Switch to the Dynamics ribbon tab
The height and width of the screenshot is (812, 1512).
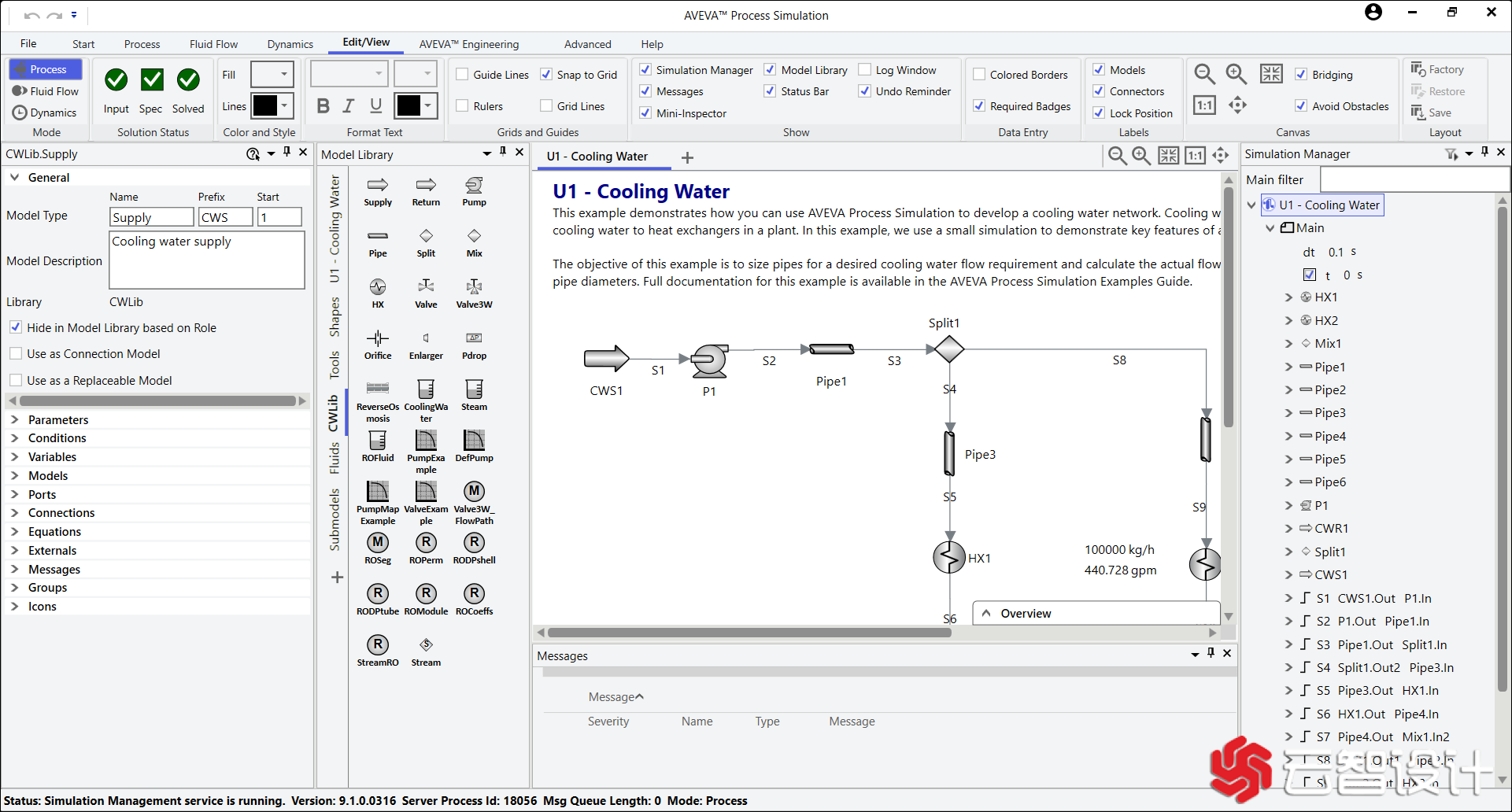tap(289, 44)
